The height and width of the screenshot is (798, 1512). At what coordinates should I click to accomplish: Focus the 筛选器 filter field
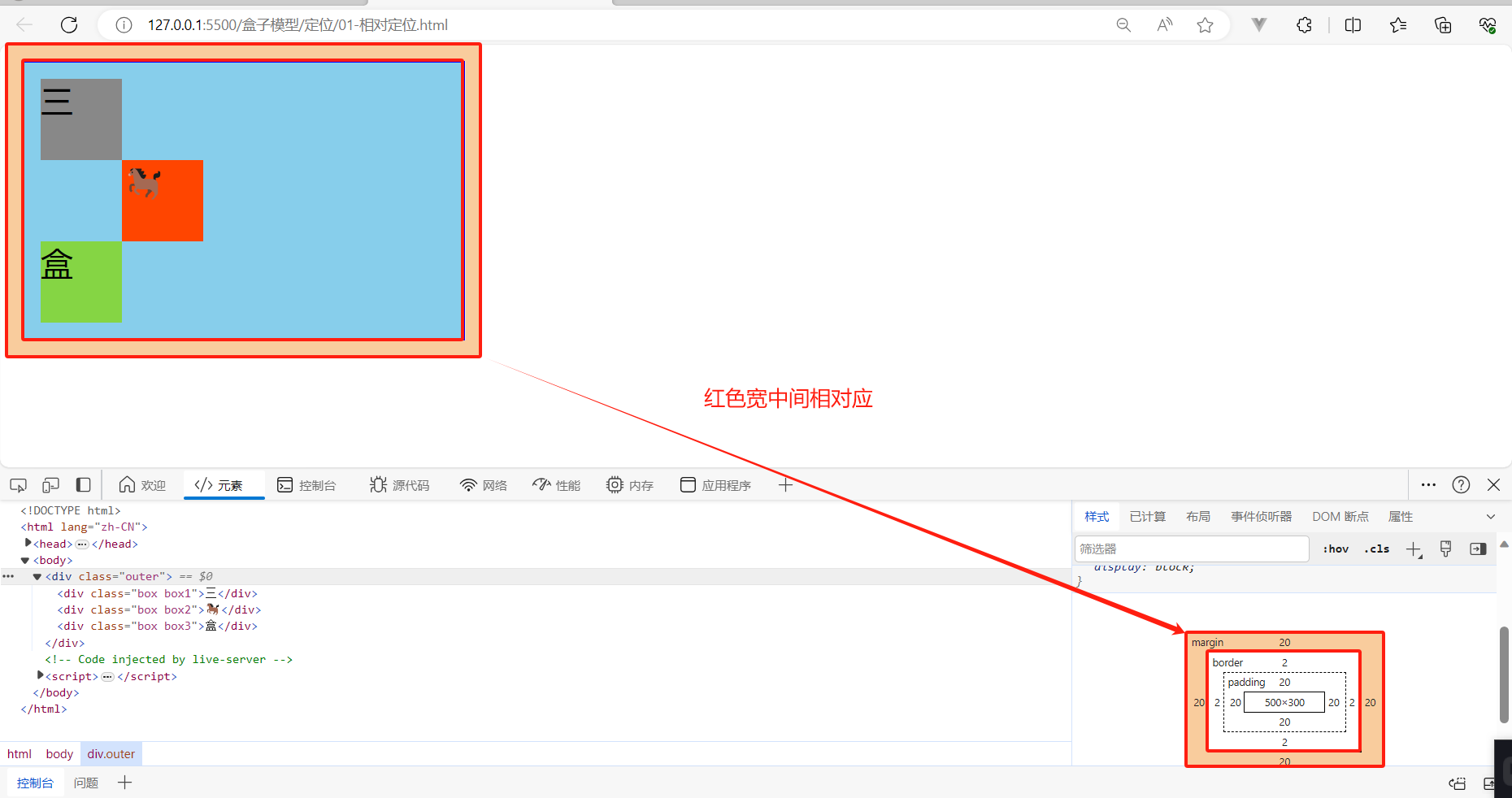pyautogui.click(x=1192, y=549)
